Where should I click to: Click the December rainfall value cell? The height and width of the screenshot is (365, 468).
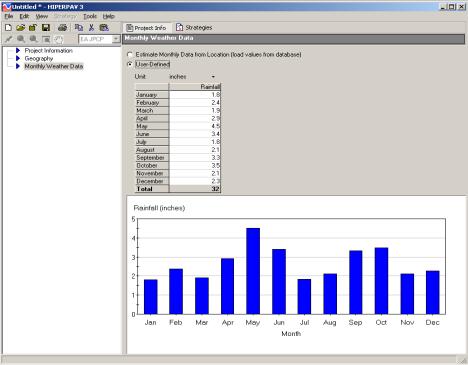(x=195, y=181)
